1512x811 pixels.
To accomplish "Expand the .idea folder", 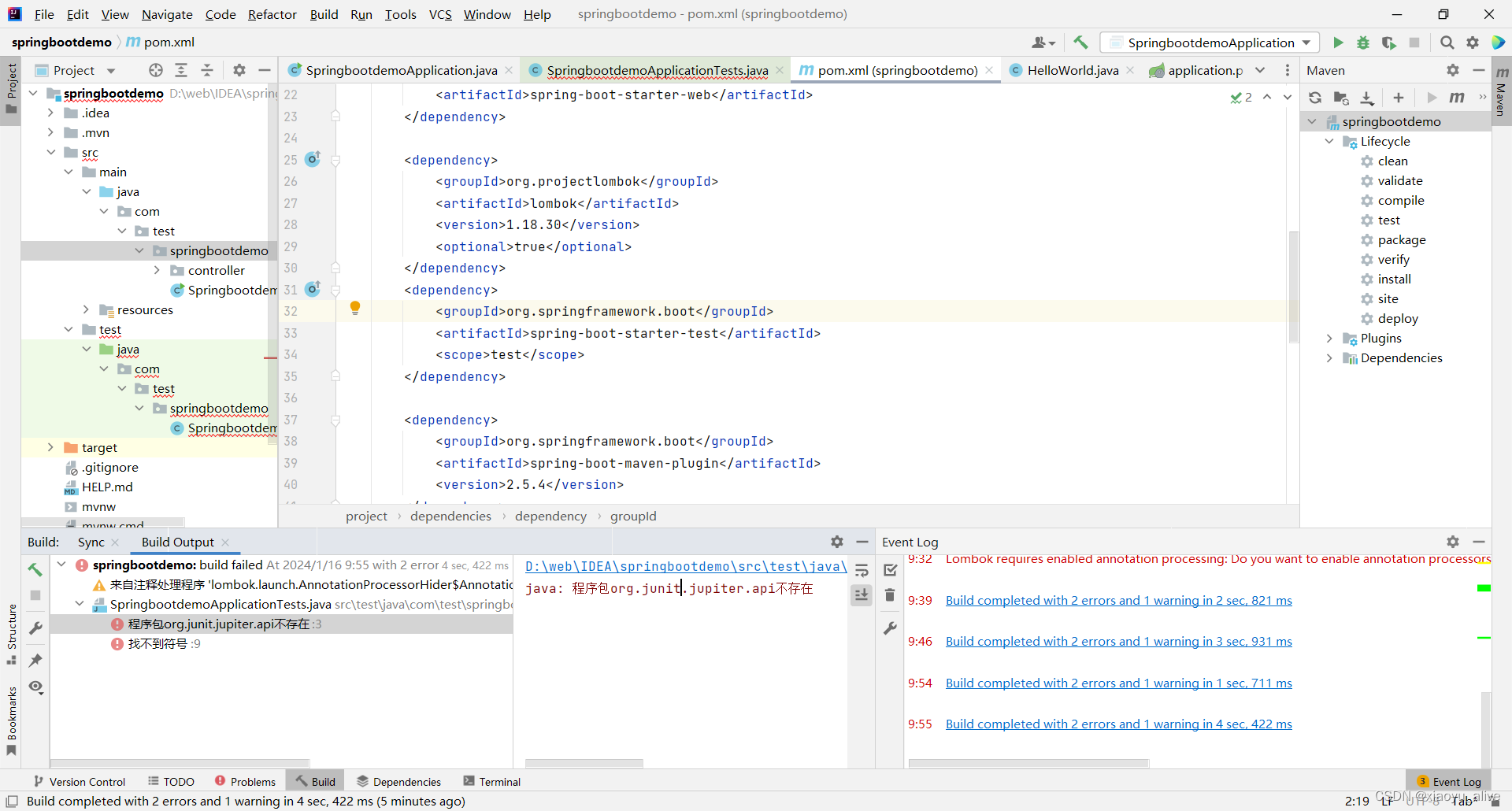I will pos(50,113).
